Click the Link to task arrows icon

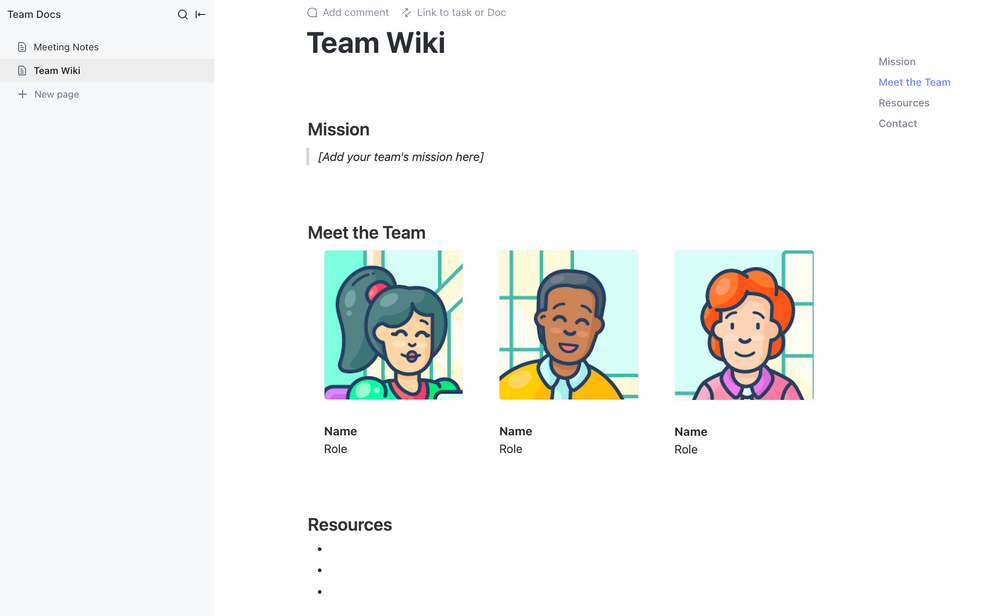404,12
